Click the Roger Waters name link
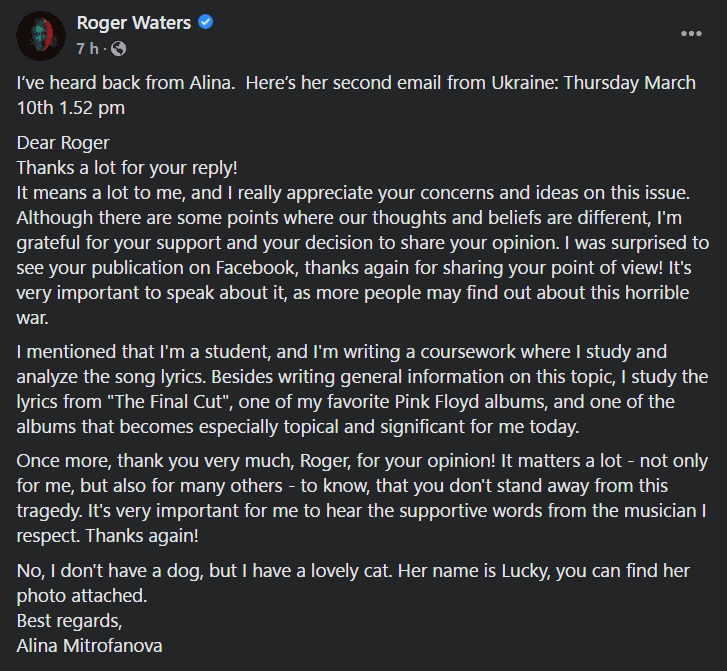Screen dimensions: 727x671 (134, 23)
